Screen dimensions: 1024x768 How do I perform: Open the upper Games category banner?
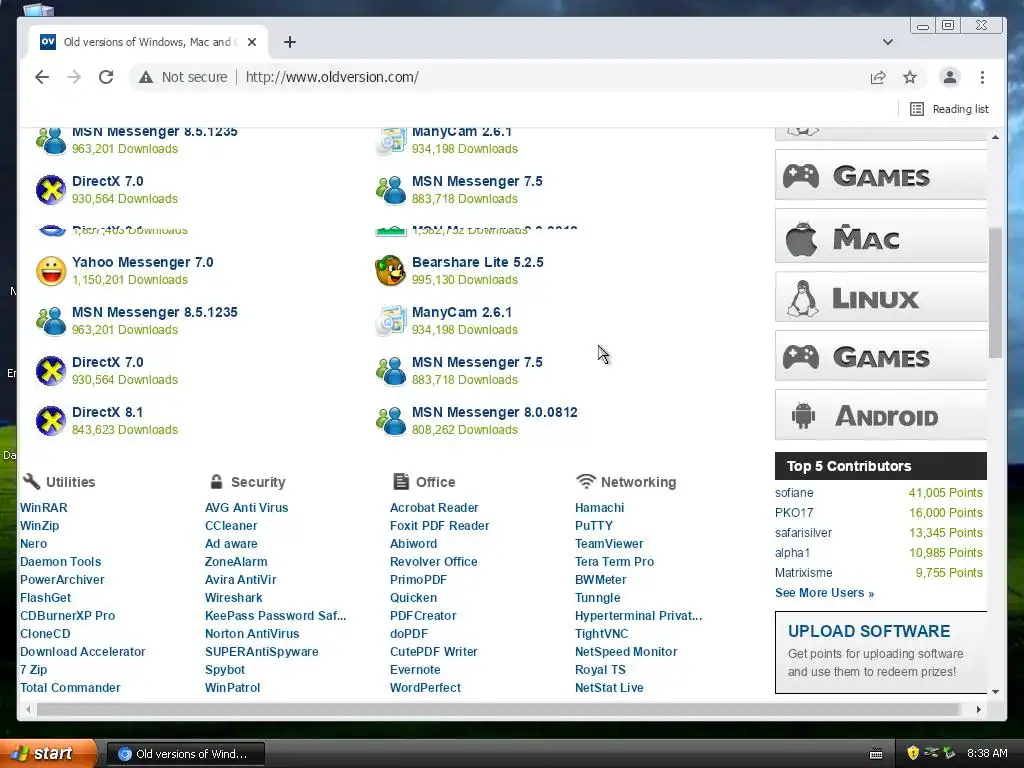coord(880,175)
